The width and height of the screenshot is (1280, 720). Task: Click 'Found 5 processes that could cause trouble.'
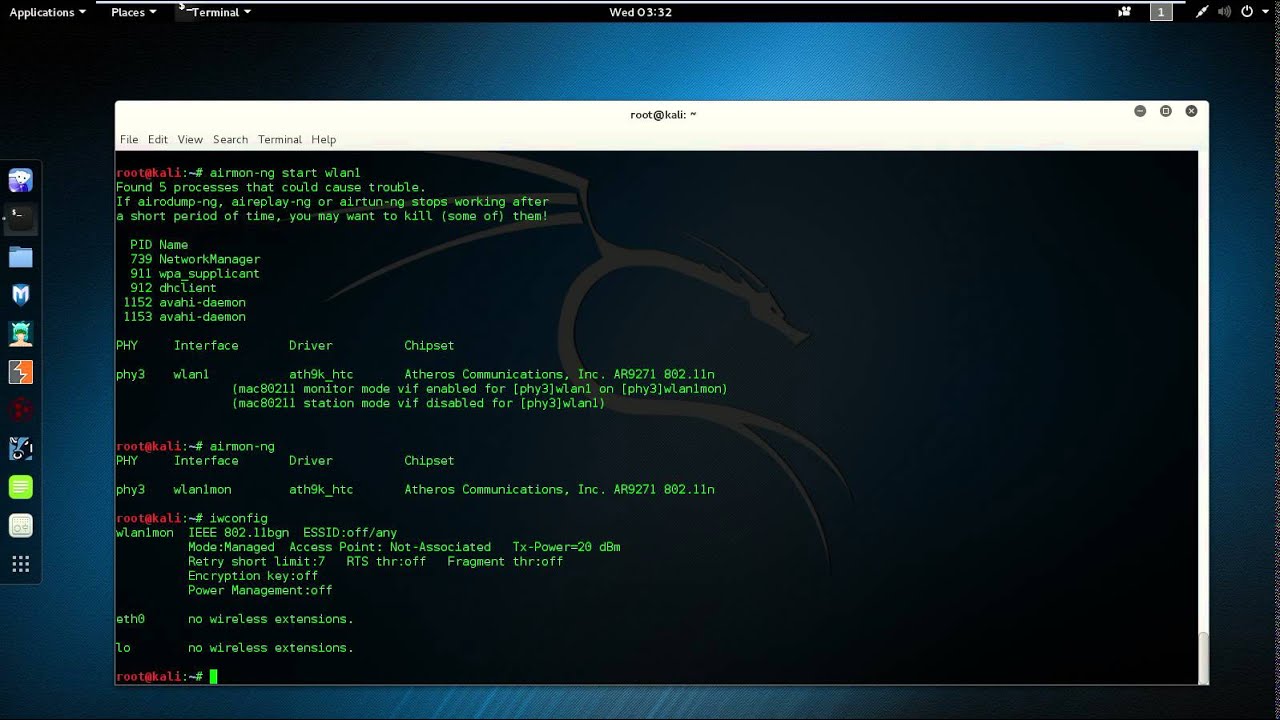click(271, 187)
